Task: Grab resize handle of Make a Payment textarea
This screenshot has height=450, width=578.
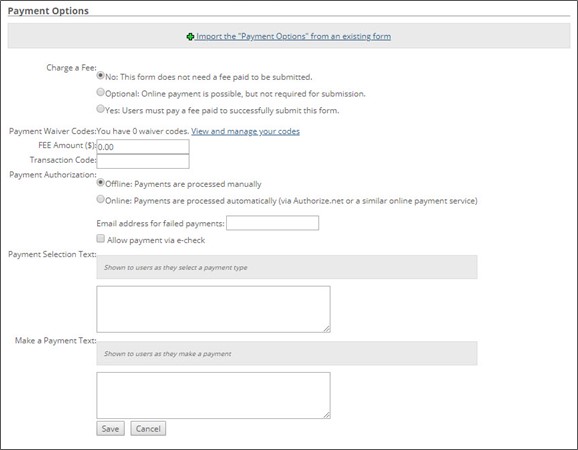Action: pyautogui.click(x=327, y=415)
